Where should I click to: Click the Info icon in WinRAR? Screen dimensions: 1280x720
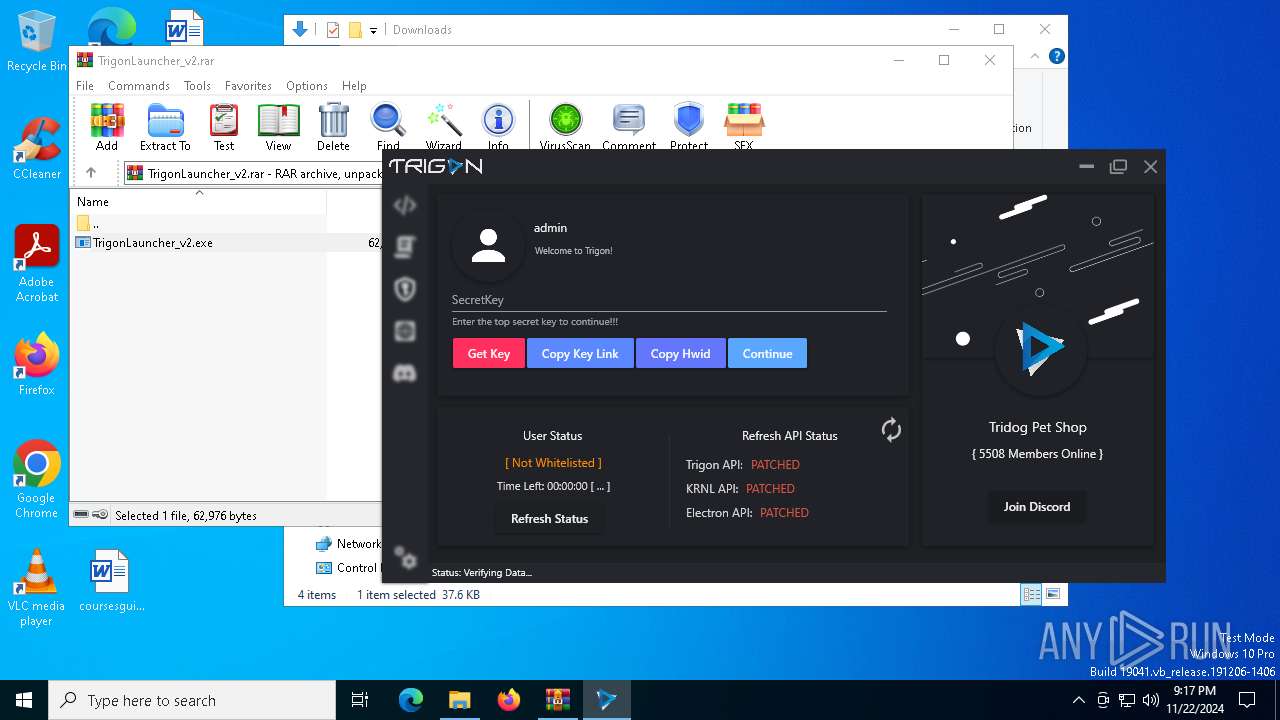point(498,127)
